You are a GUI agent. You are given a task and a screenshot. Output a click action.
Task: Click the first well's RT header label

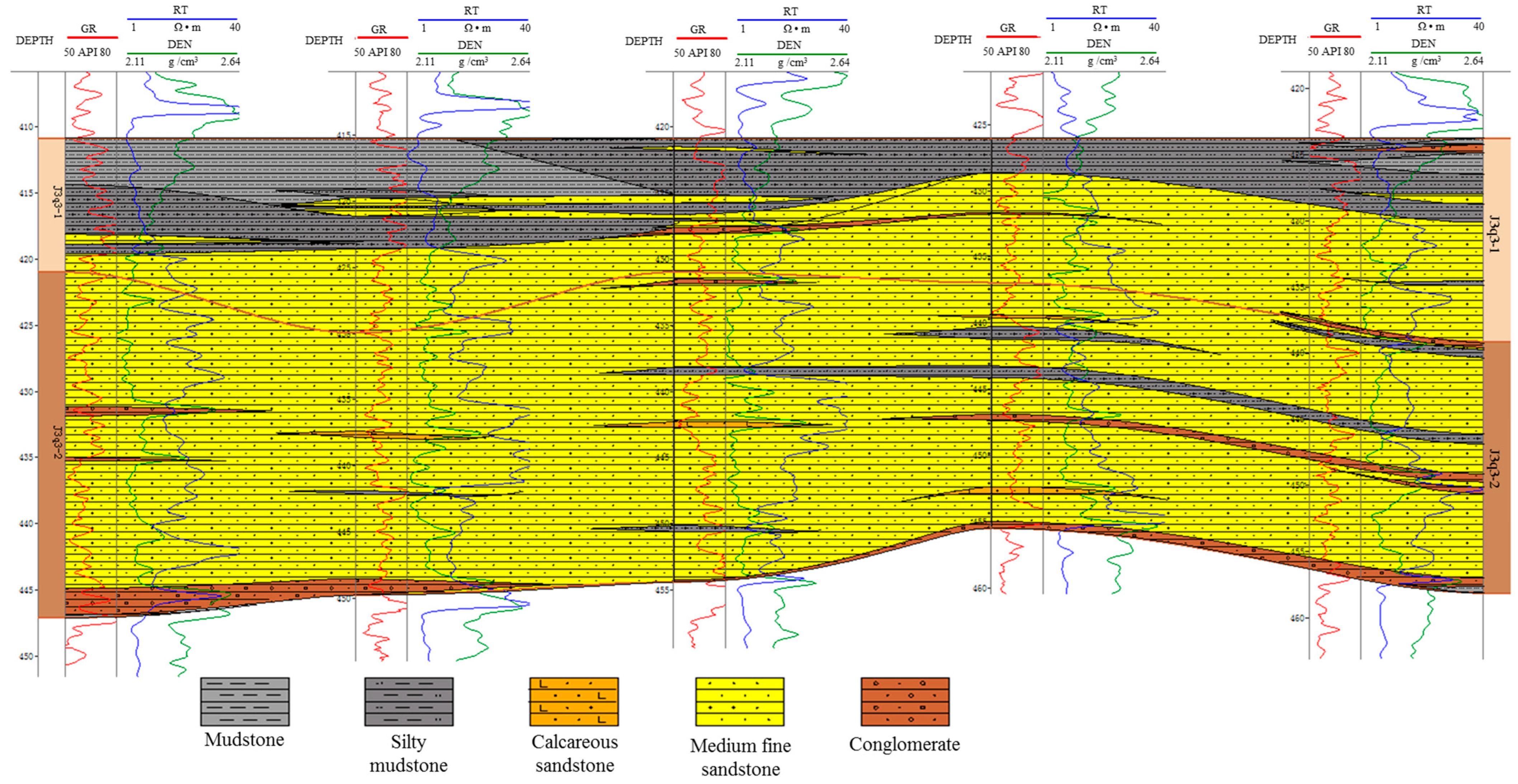coord(180,10)
